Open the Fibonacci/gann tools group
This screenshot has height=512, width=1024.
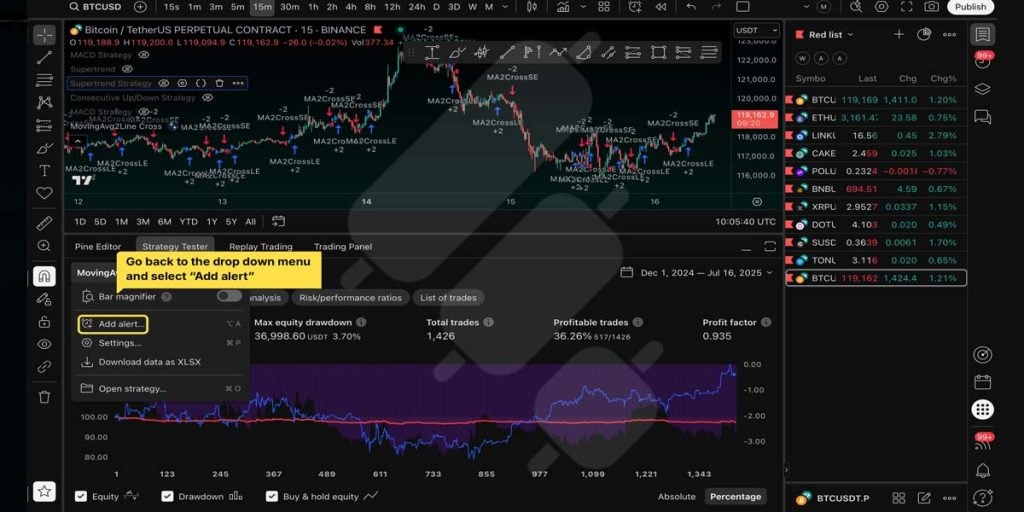pos(44,80)
